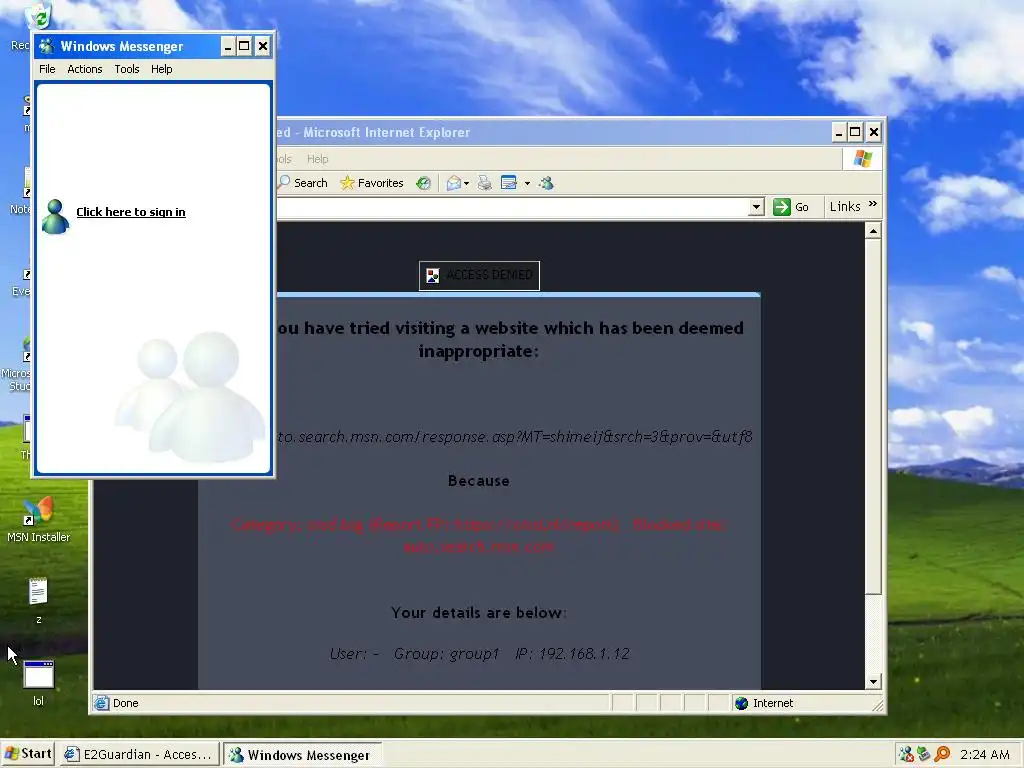Expand the Mail dropdown arrow in IE toolbar
This screenshot has width=1024, height=768.
click(x=466, y=184)
